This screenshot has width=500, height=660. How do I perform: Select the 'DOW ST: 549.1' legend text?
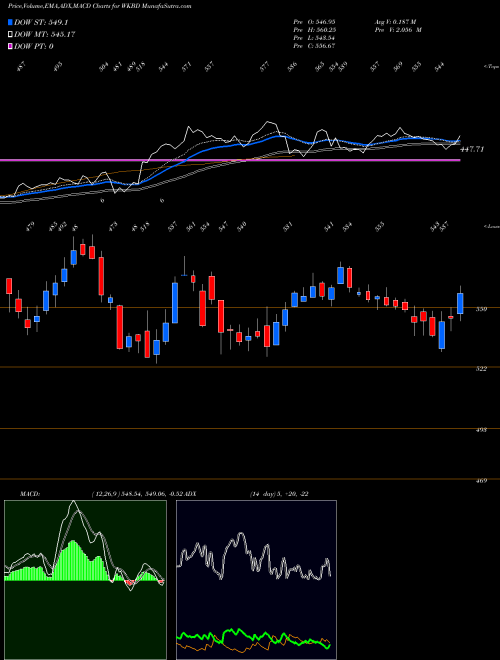pos(41,22)
